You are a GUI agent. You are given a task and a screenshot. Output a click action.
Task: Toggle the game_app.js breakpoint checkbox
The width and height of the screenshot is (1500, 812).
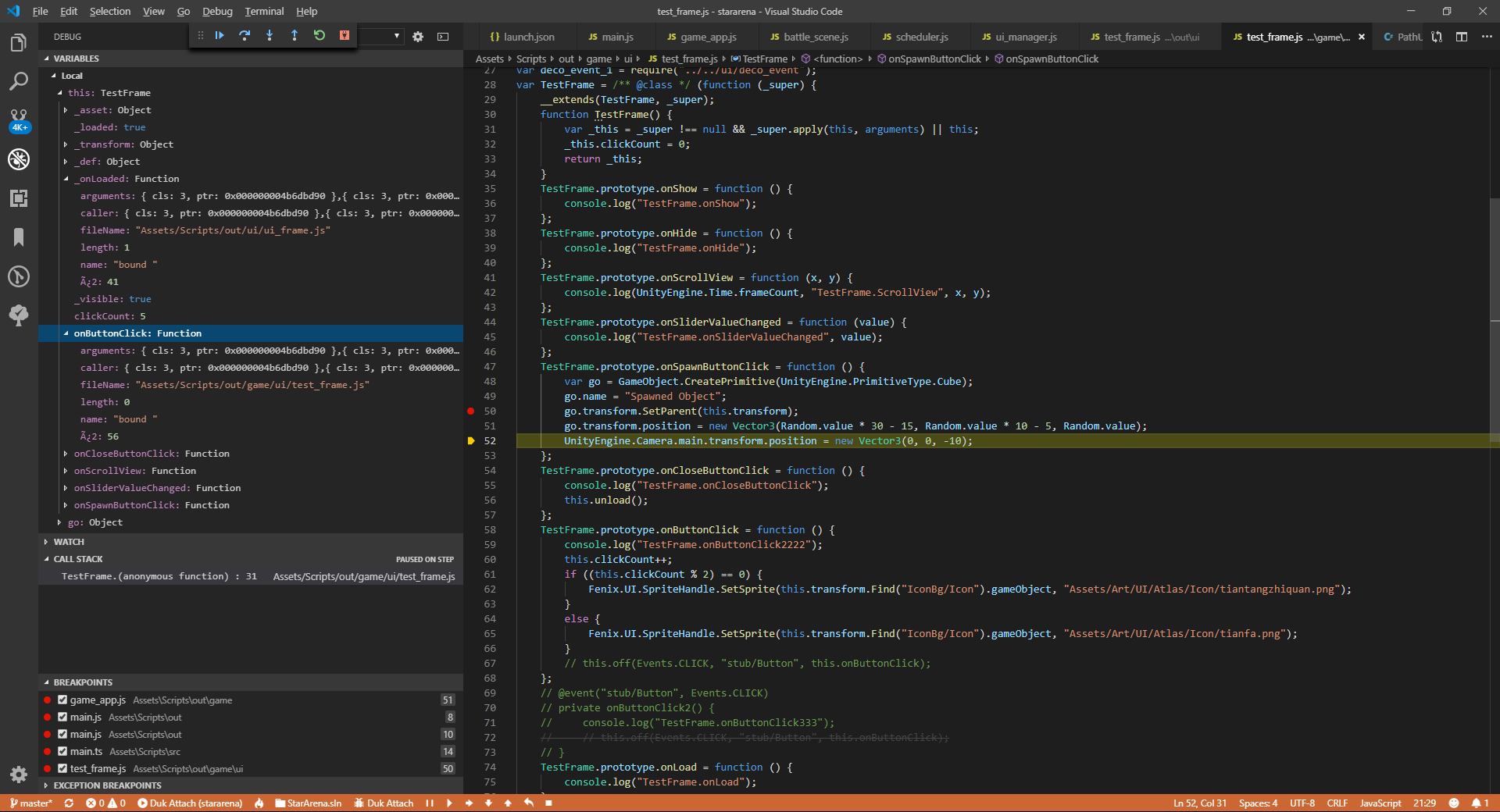(x=62, y=700)
